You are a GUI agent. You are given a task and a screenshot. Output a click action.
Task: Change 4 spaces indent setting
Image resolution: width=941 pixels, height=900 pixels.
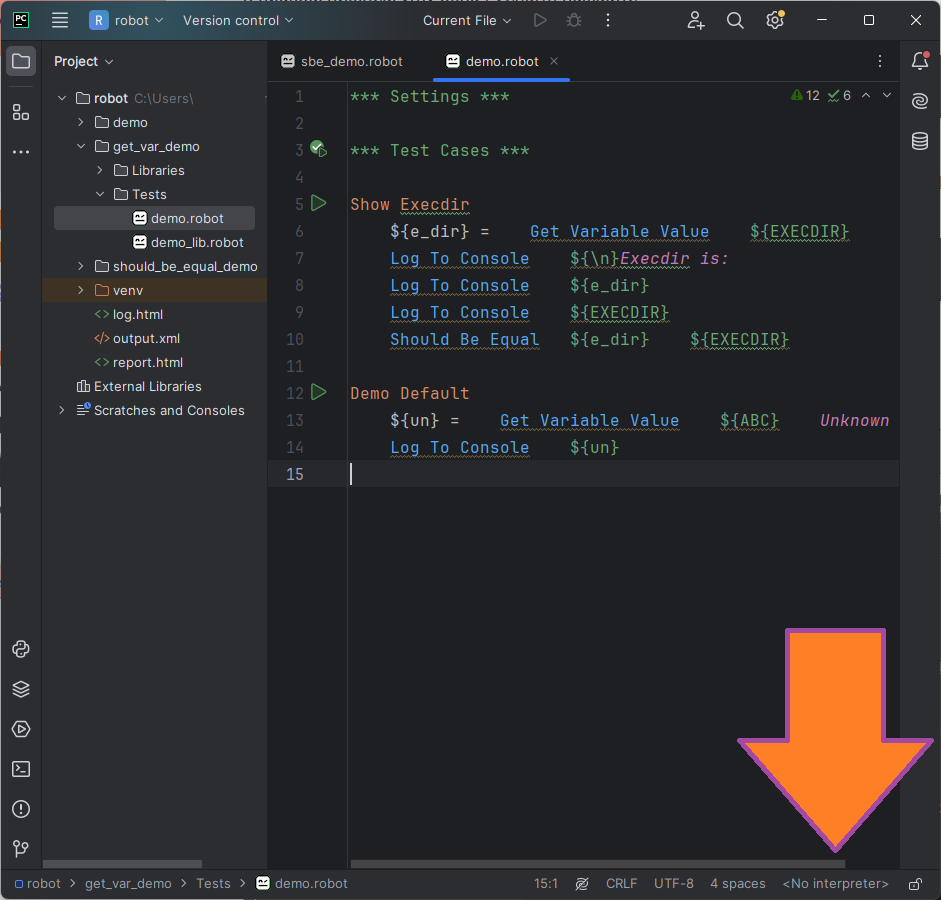coord(738,884)
